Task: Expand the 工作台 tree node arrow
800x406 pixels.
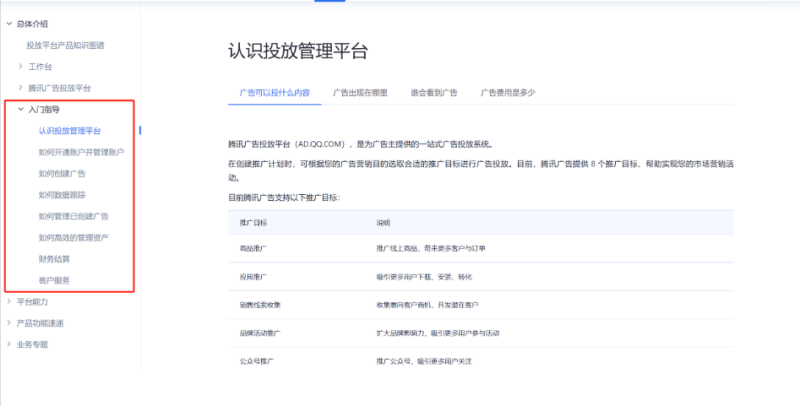Action: point(20,66)
